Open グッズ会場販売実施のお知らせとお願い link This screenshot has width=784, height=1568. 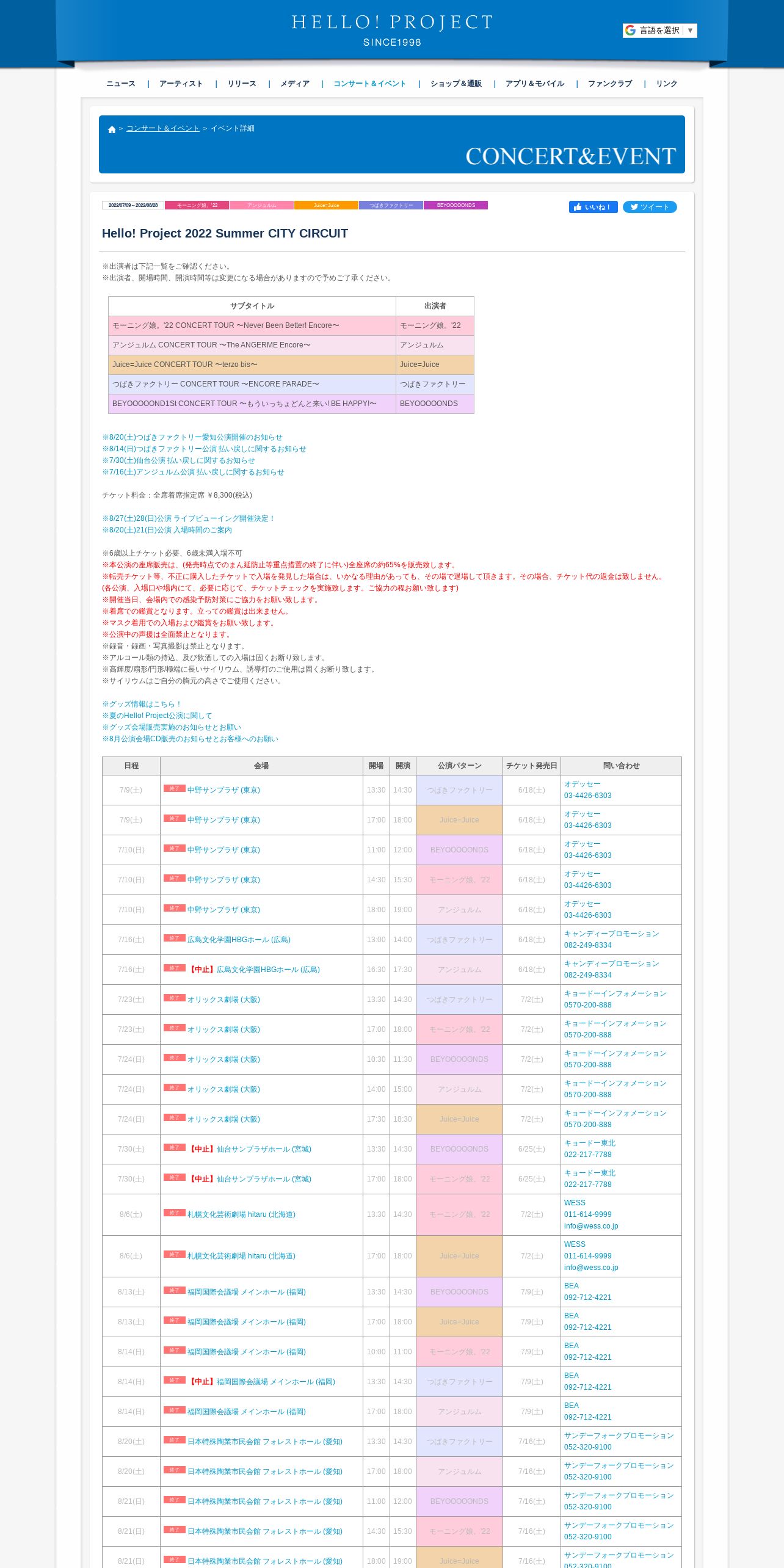click(x=172, y=727)
